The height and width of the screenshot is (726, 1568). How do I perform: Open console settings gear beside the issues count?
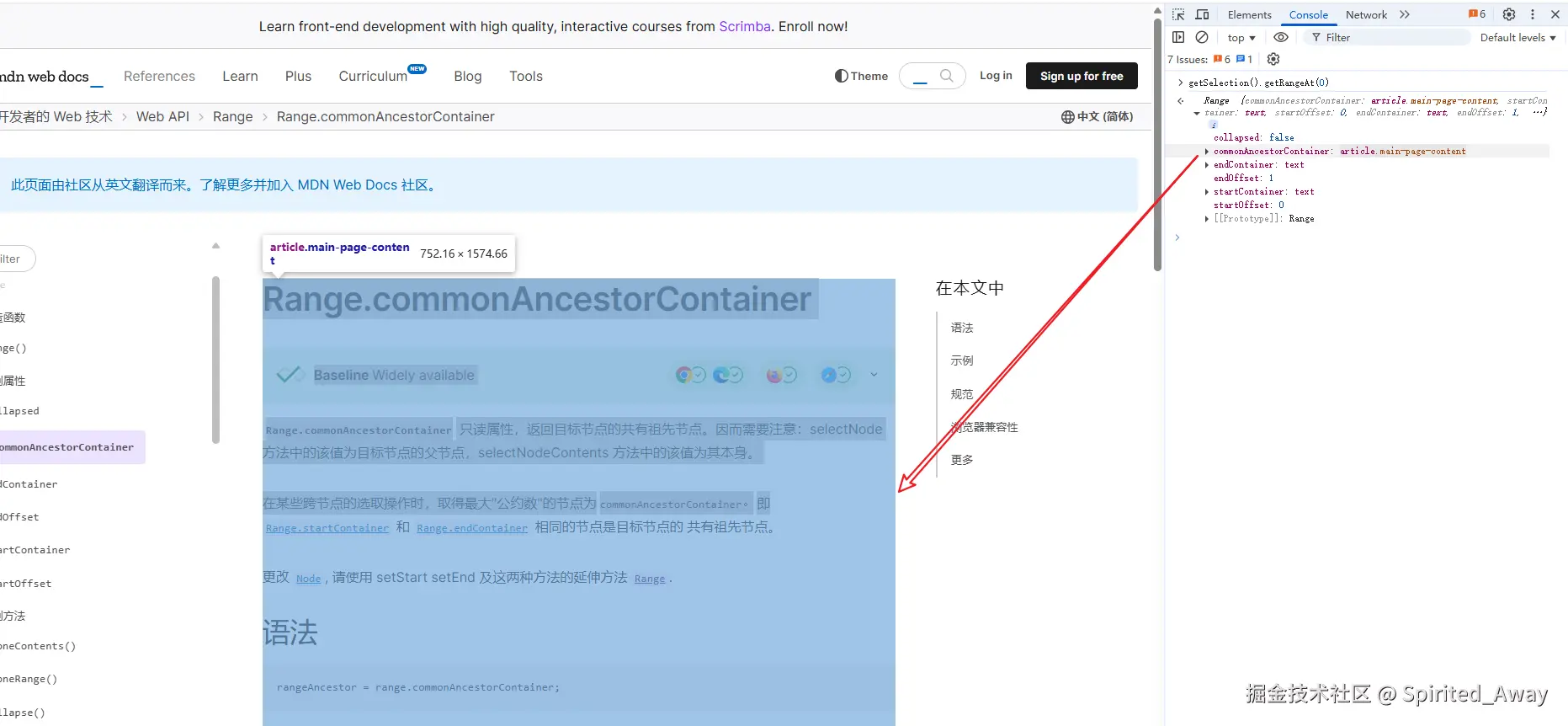coord(1273,59)
